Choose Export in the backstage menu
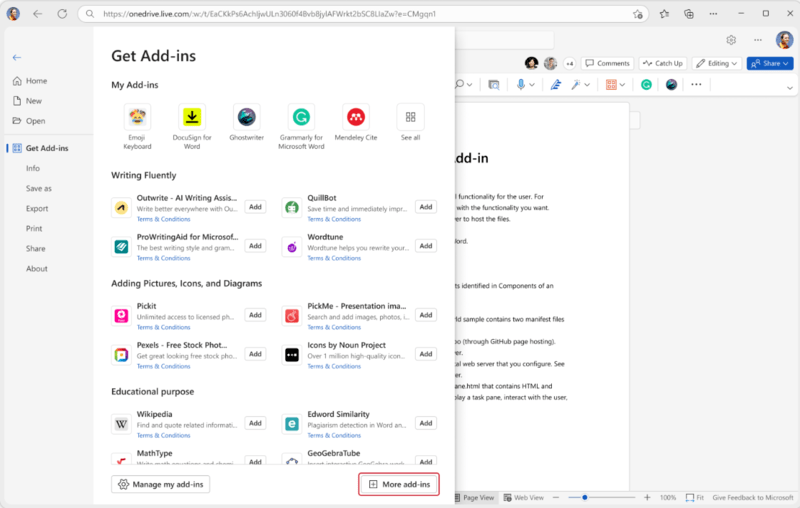Screen dimensions: 800x508 (x=37, y=209)
